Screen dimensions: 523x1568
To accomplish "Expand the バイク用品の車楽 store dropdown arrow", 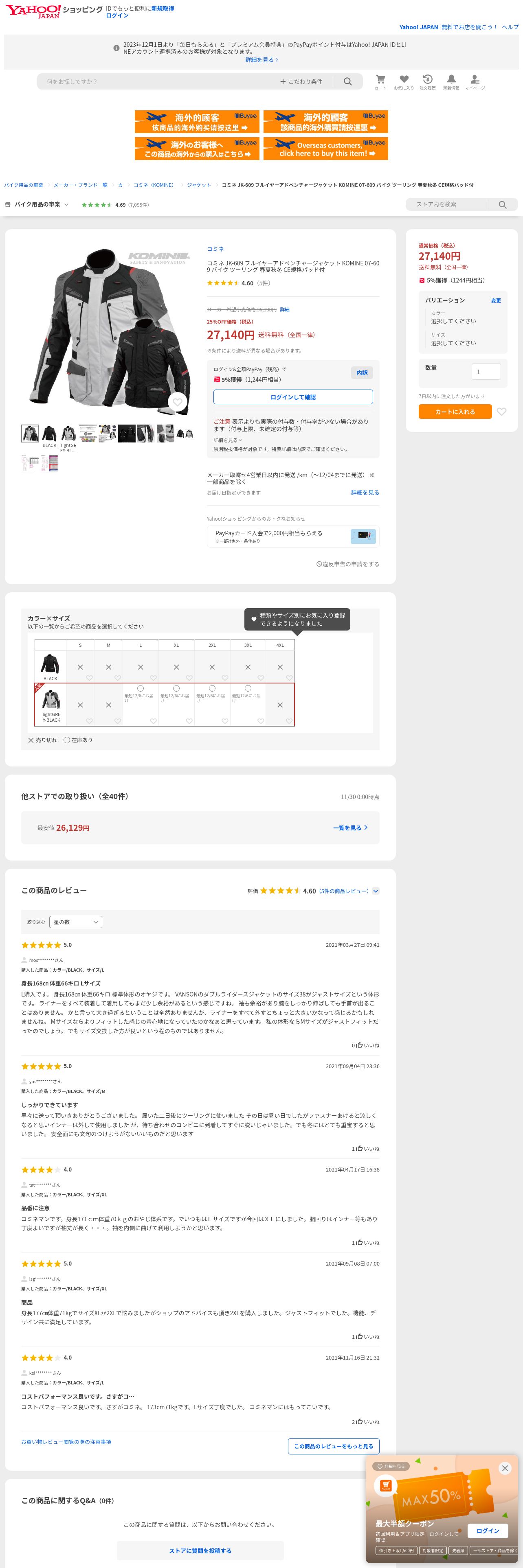I will (66, 204).
